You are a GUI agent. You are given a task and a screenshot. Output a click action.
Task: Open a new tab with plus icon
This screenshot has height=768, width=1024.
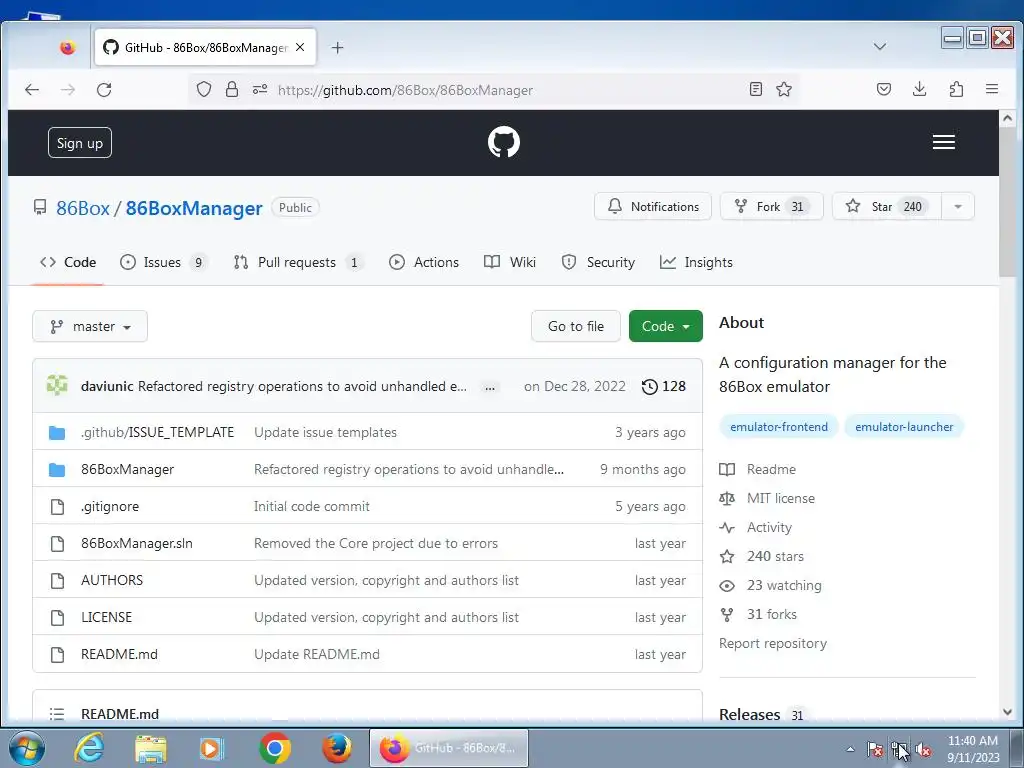[x=337, y=48]
